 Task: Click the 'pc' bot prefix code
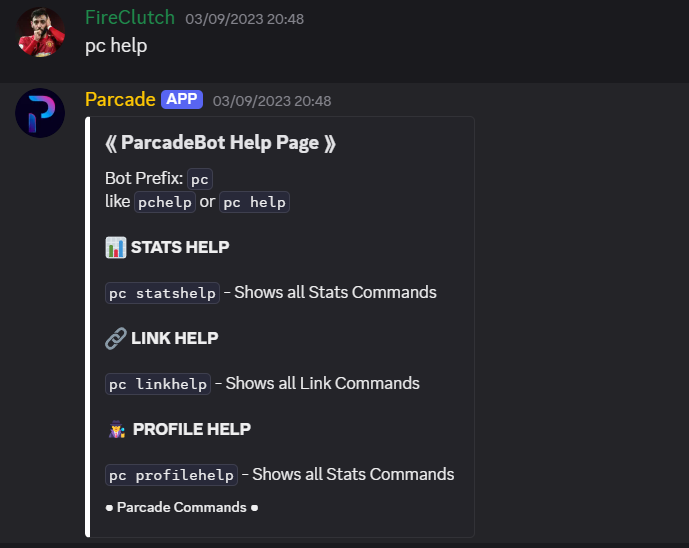200,179
